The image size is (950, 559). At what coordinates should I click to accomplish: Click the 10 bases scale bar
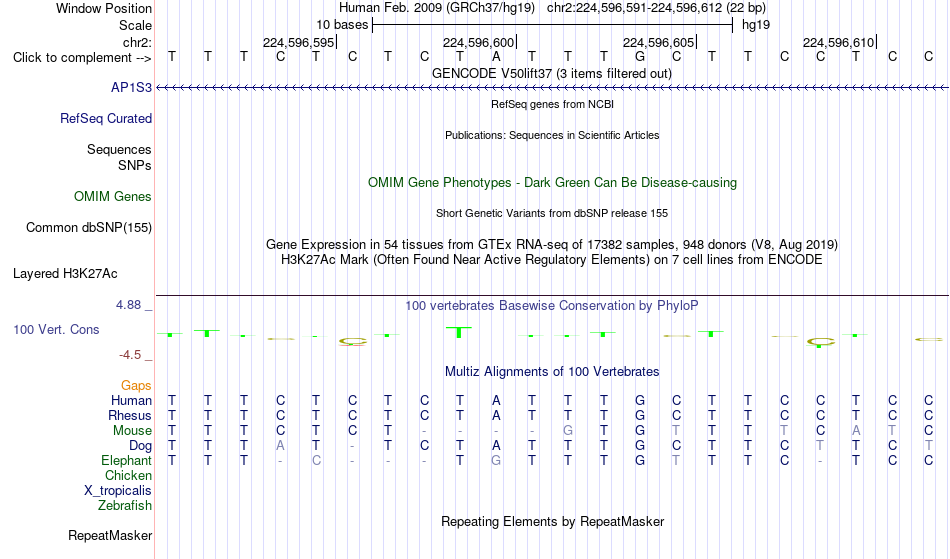552,25
